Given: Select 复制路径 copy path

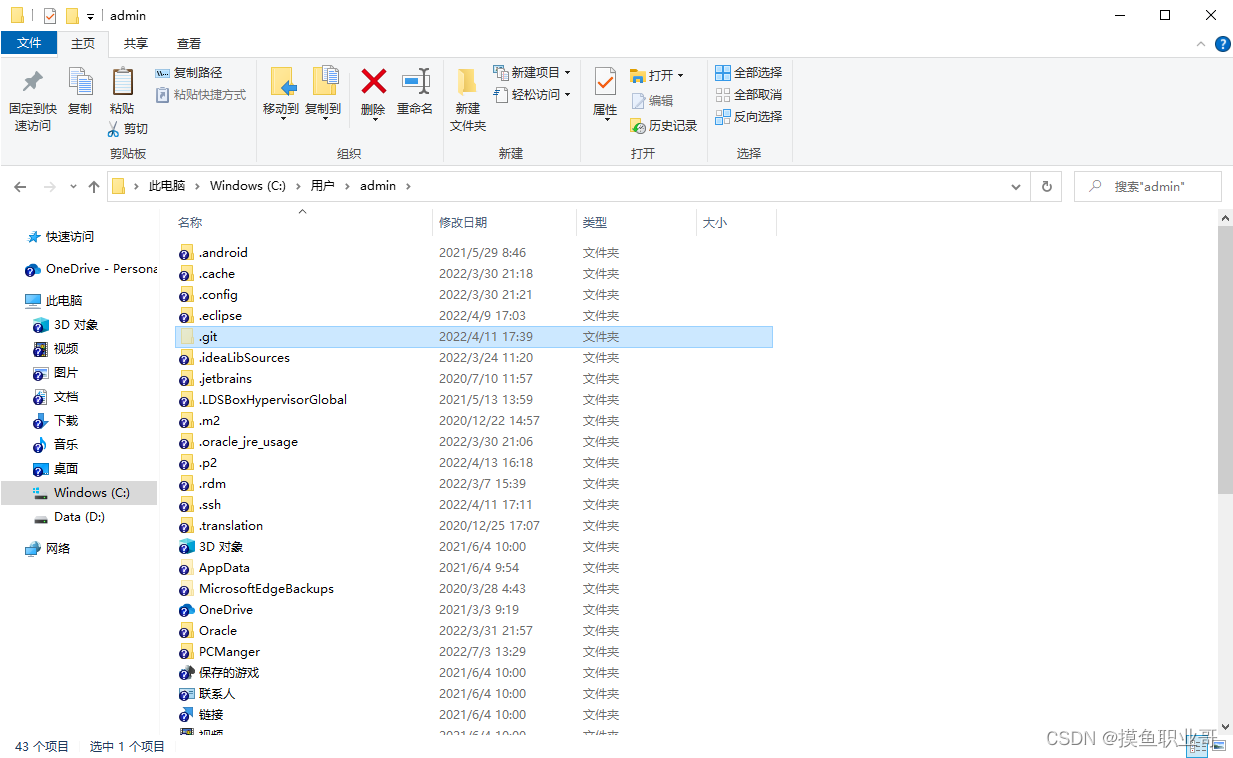Looking at the screenshot, I should [189, 73].
